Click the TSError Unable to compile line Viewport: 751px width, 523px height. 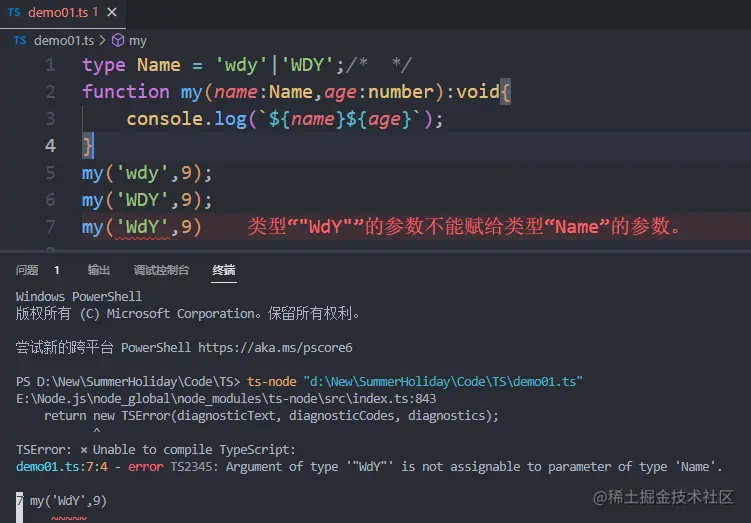click(156, 450)
